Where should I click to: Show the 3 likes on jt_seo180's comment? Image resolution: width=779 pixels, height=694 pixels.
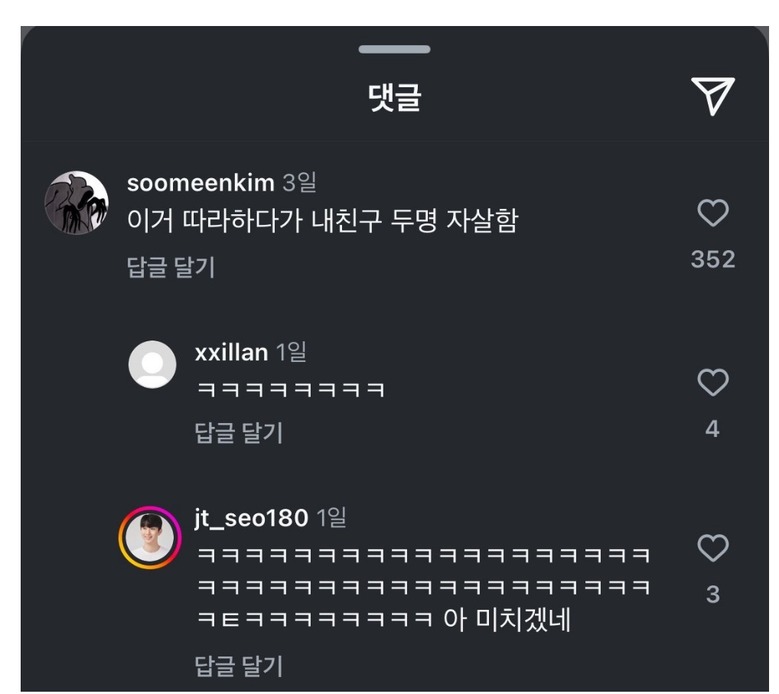[712, 595]
